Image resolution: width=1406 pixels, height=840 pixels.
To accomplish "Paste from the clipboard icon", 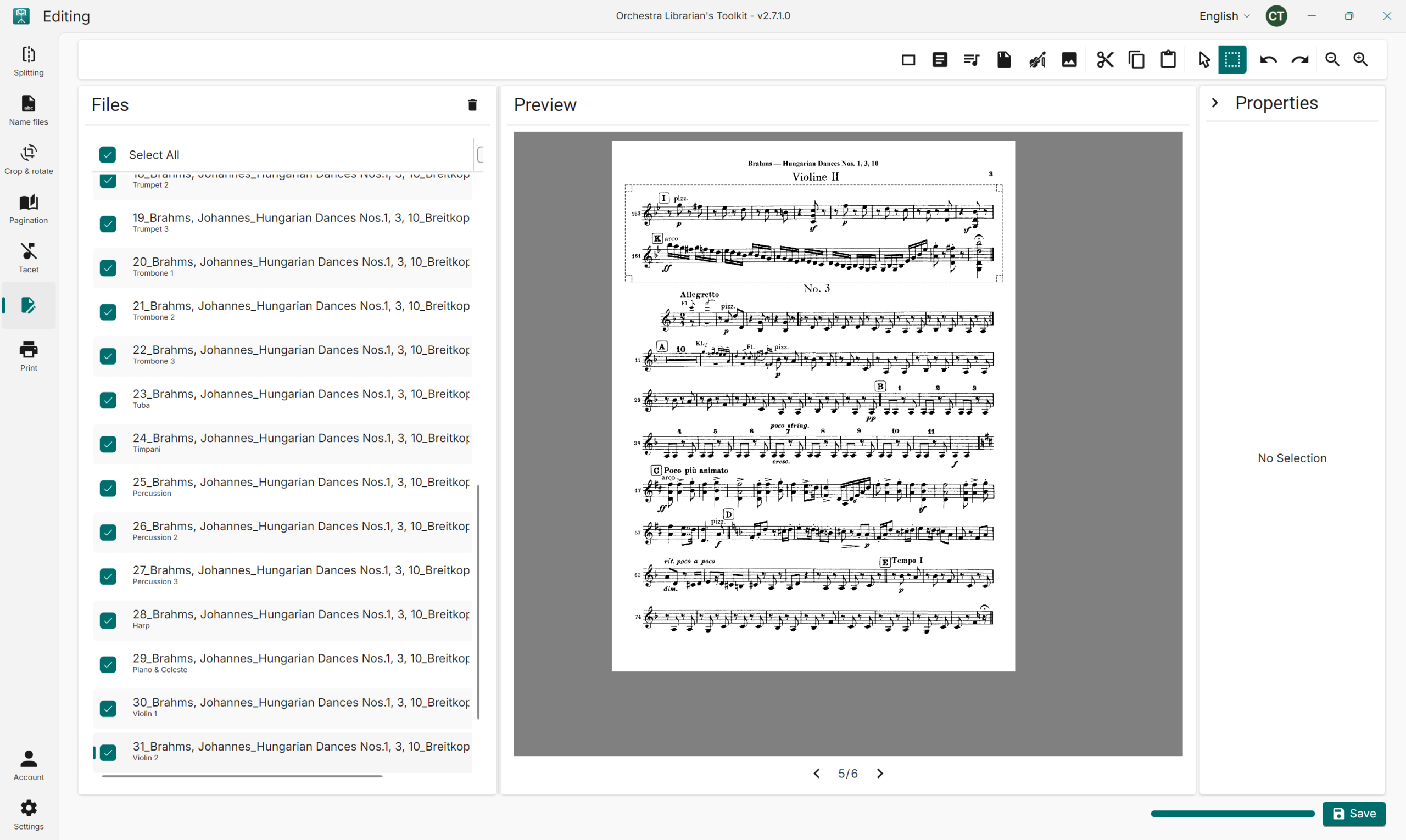I will [1168, 59].
